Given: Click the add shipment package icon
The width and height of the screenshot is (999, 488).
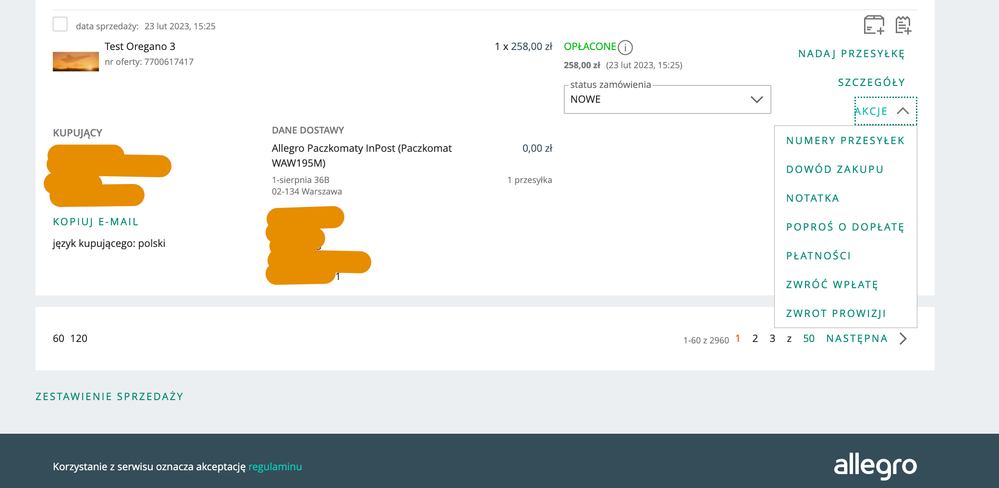Looking at the screenshot, I should coord(874,25).
